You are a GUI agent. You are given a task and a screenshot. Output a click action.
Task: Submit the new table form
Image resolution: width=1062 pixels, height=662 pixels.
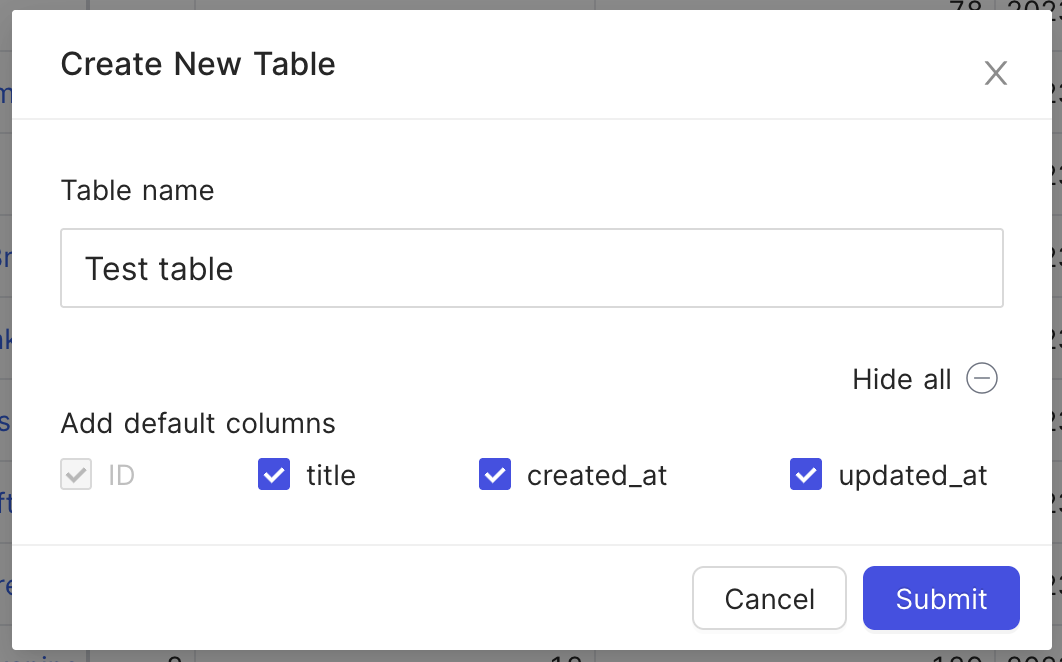(941, 598)
